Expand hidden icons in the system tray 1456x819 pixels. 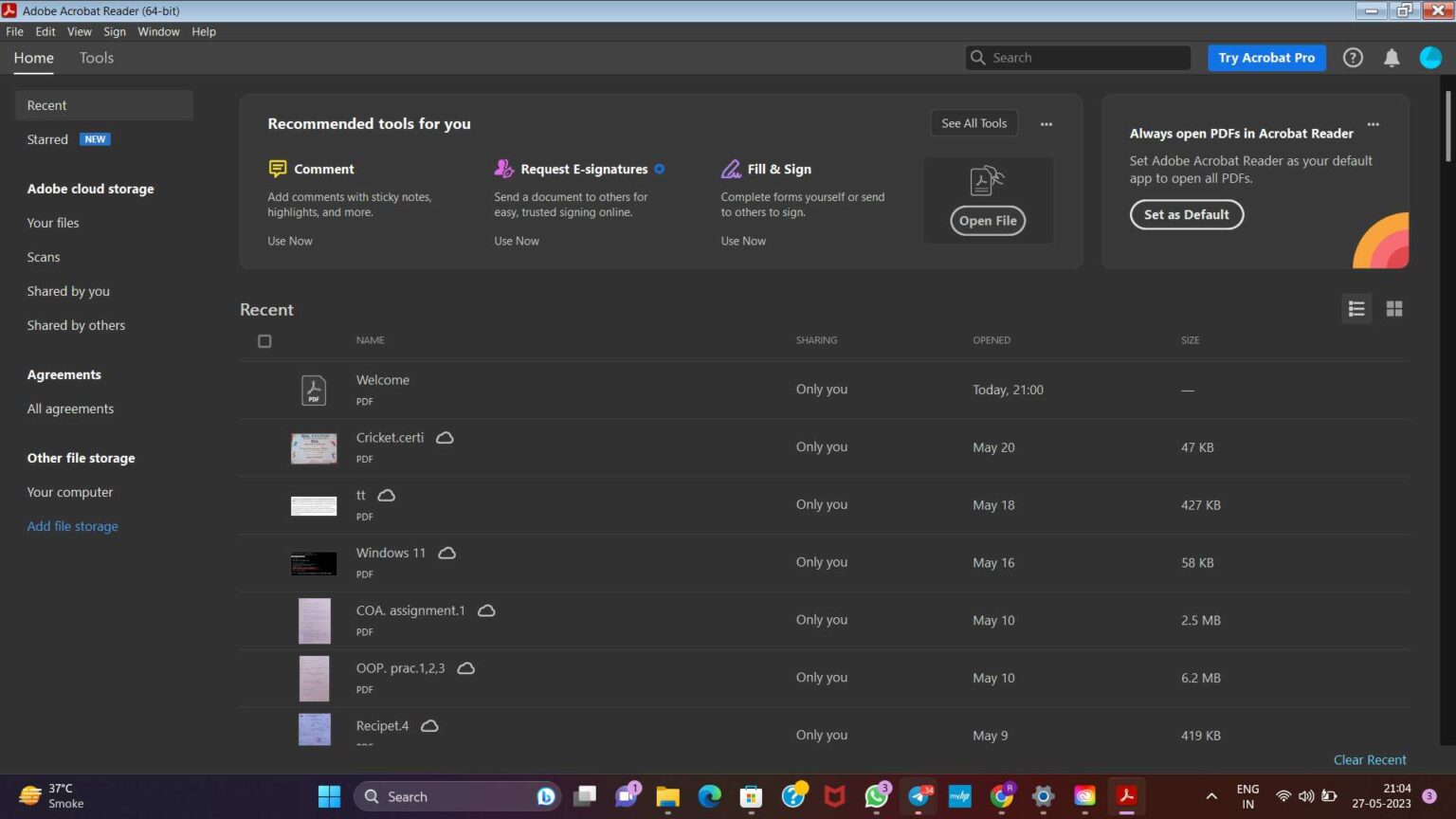tap(1211, 796)
